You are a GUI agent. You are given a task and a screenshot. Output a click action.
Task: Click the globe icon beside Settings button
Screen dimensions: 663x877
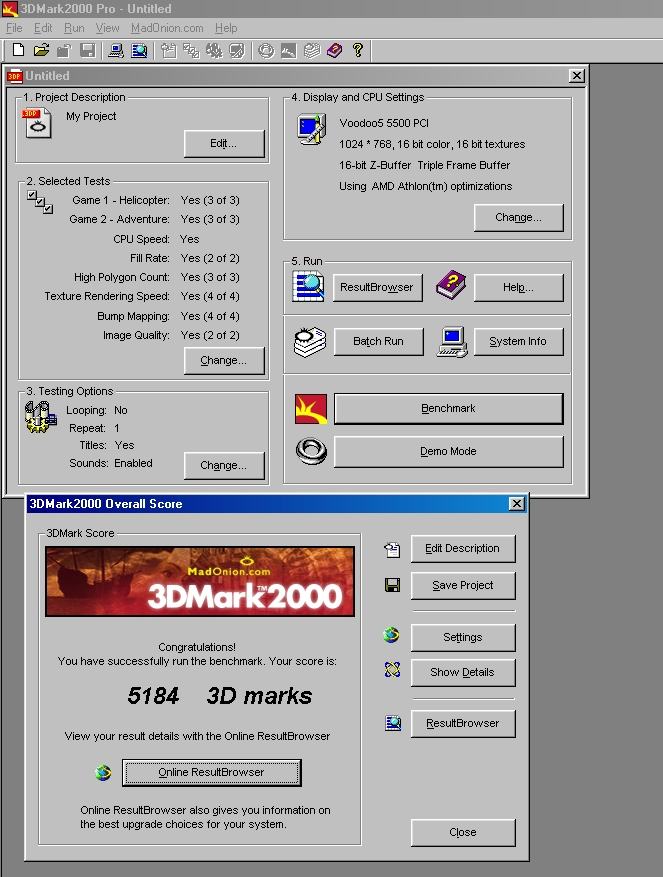click(x=392, y=635)
